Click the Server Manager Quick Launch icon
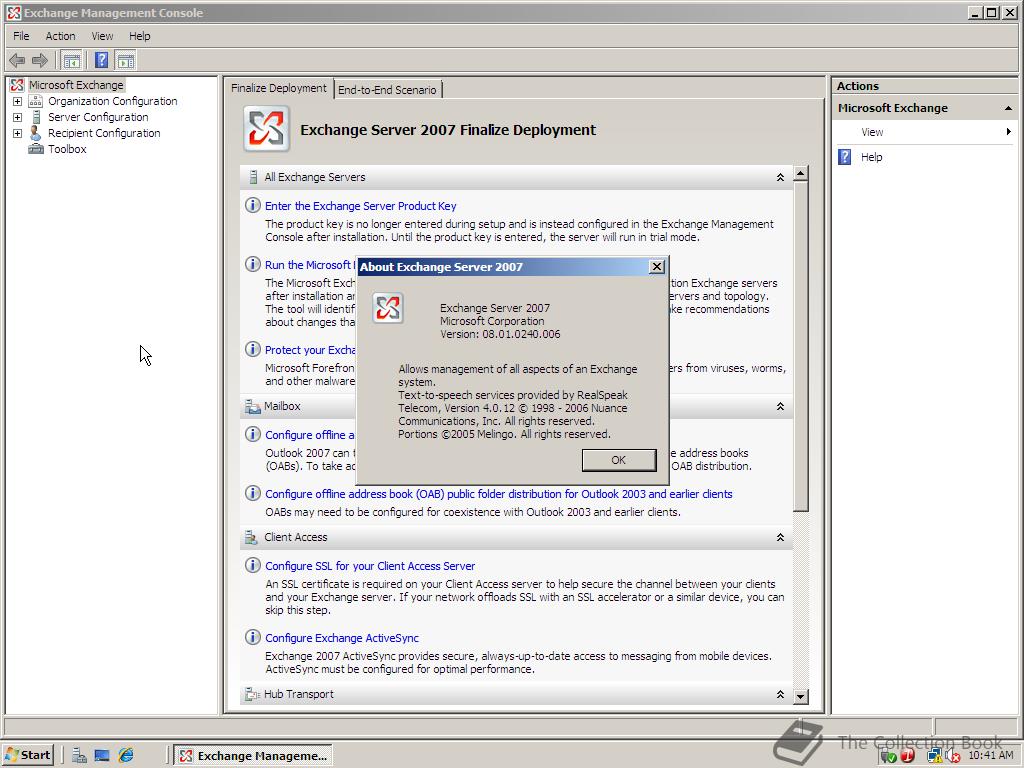Image resolution: width=1024 pixels, height=768 pixels. tap(80, 756)
